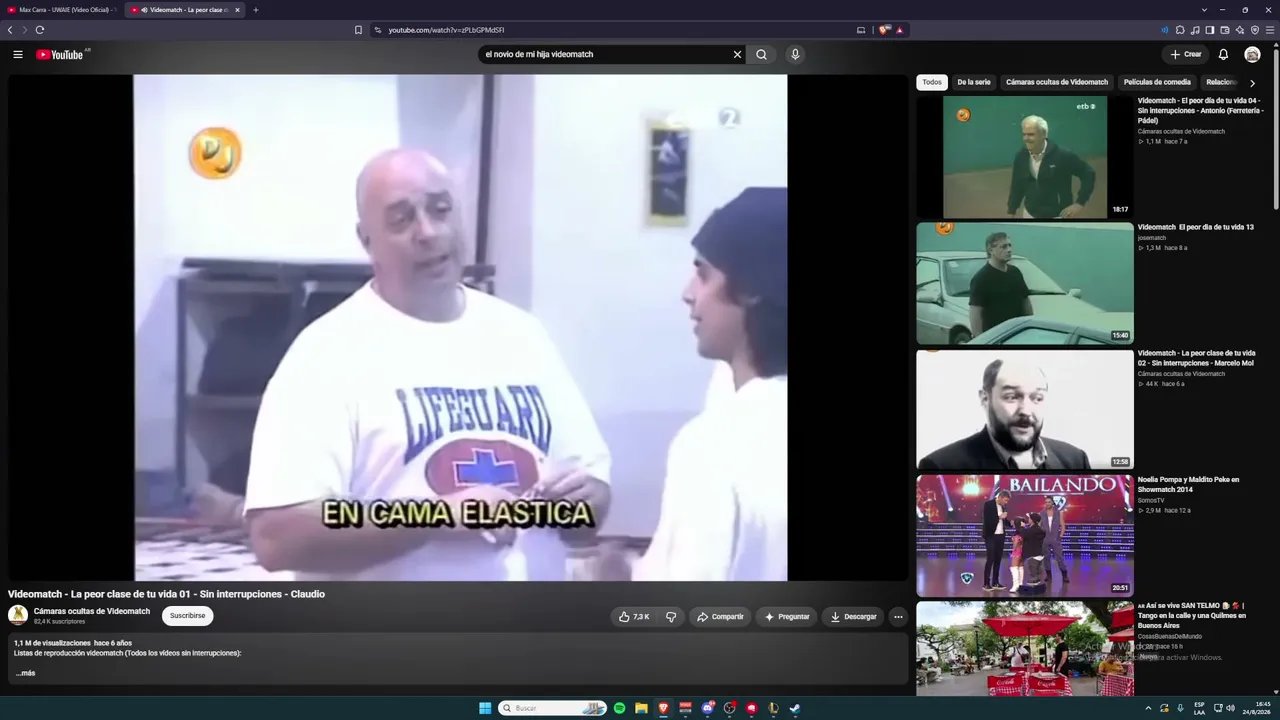Open the Brave Wallet icon
Viewport: 1280px width, 720px height.
tap(1225, 30)
